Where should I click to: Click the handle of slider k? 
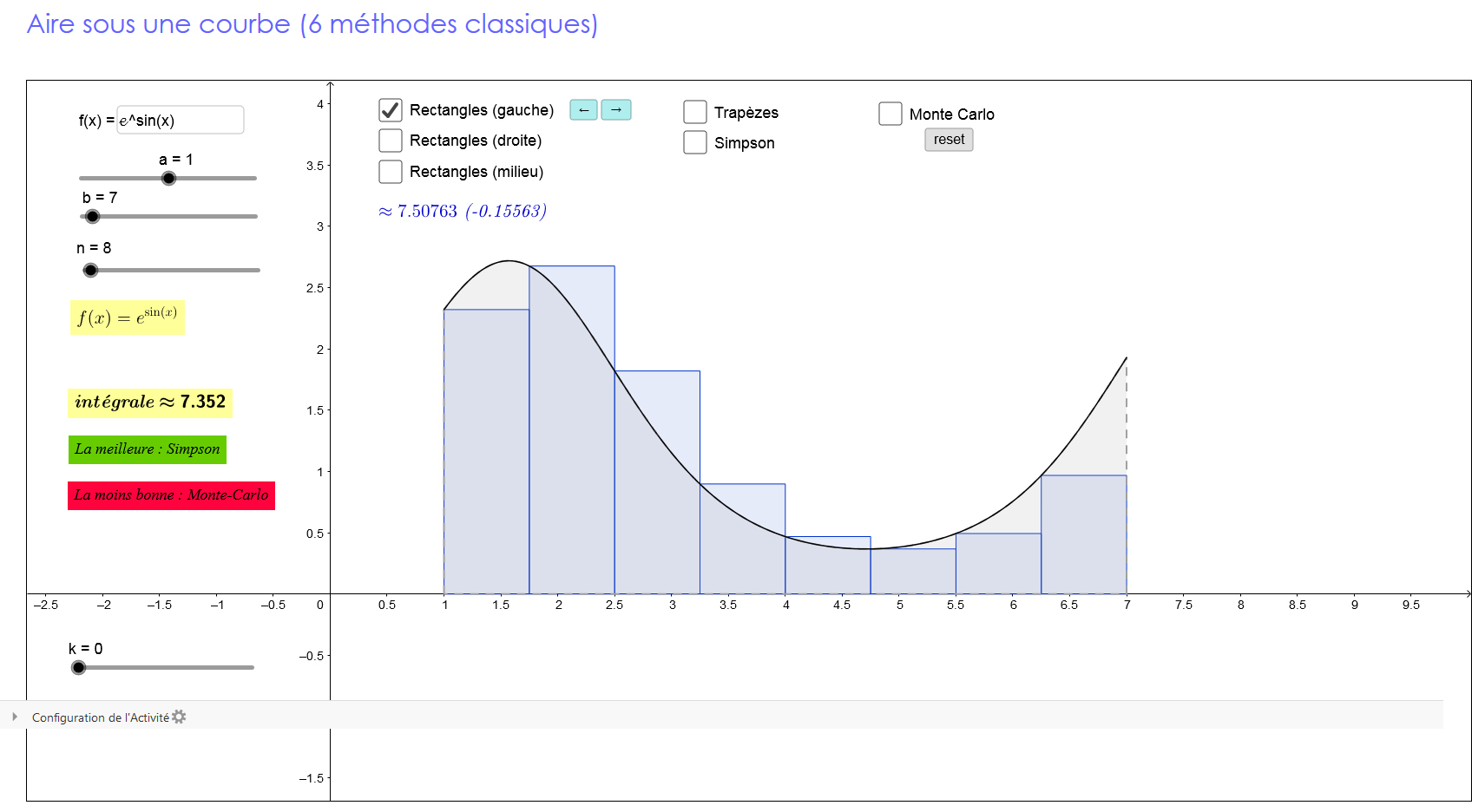(79, 667)
